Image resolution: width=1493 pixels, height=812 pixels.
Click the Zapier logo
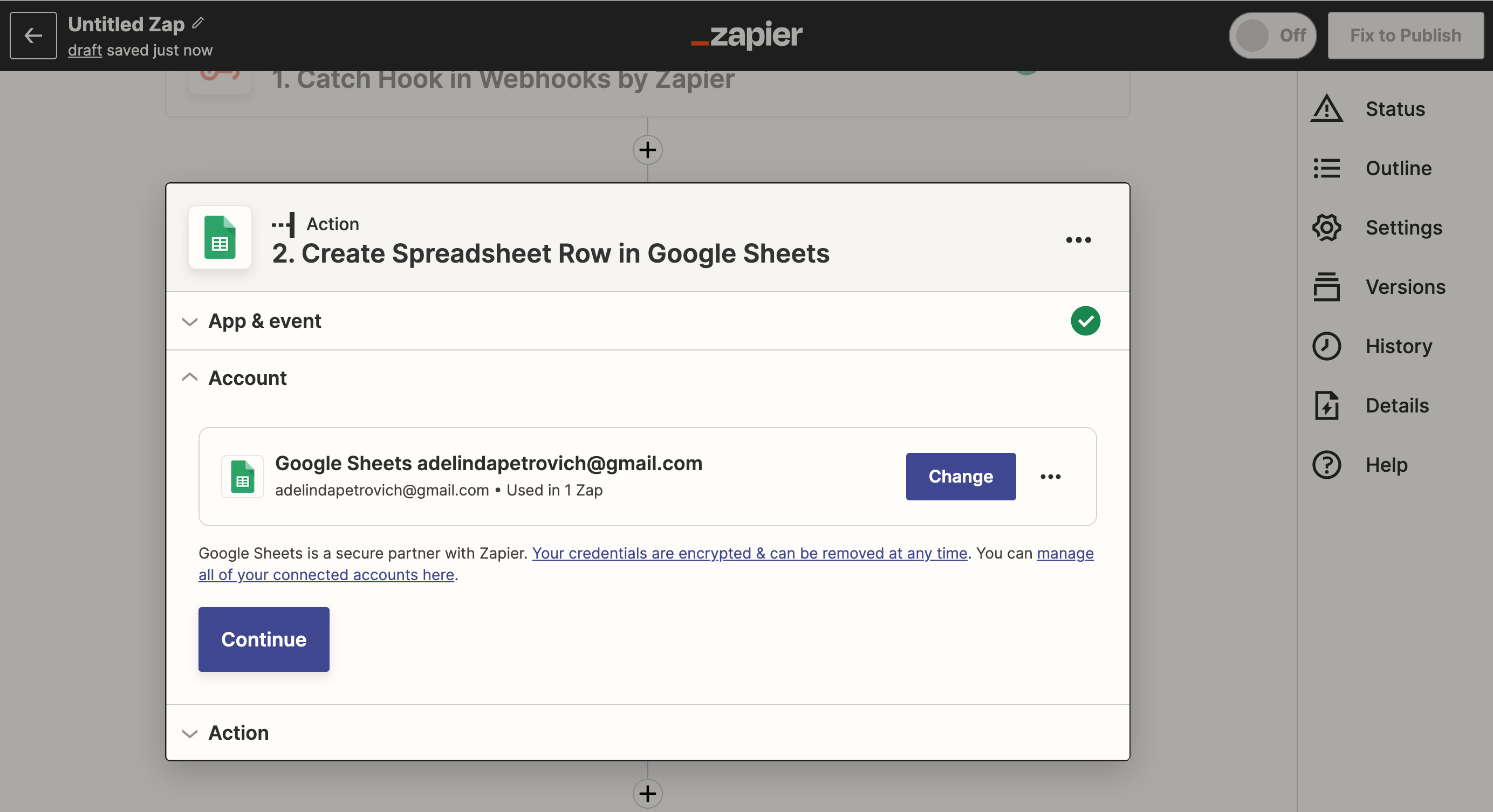click(746, 35)
